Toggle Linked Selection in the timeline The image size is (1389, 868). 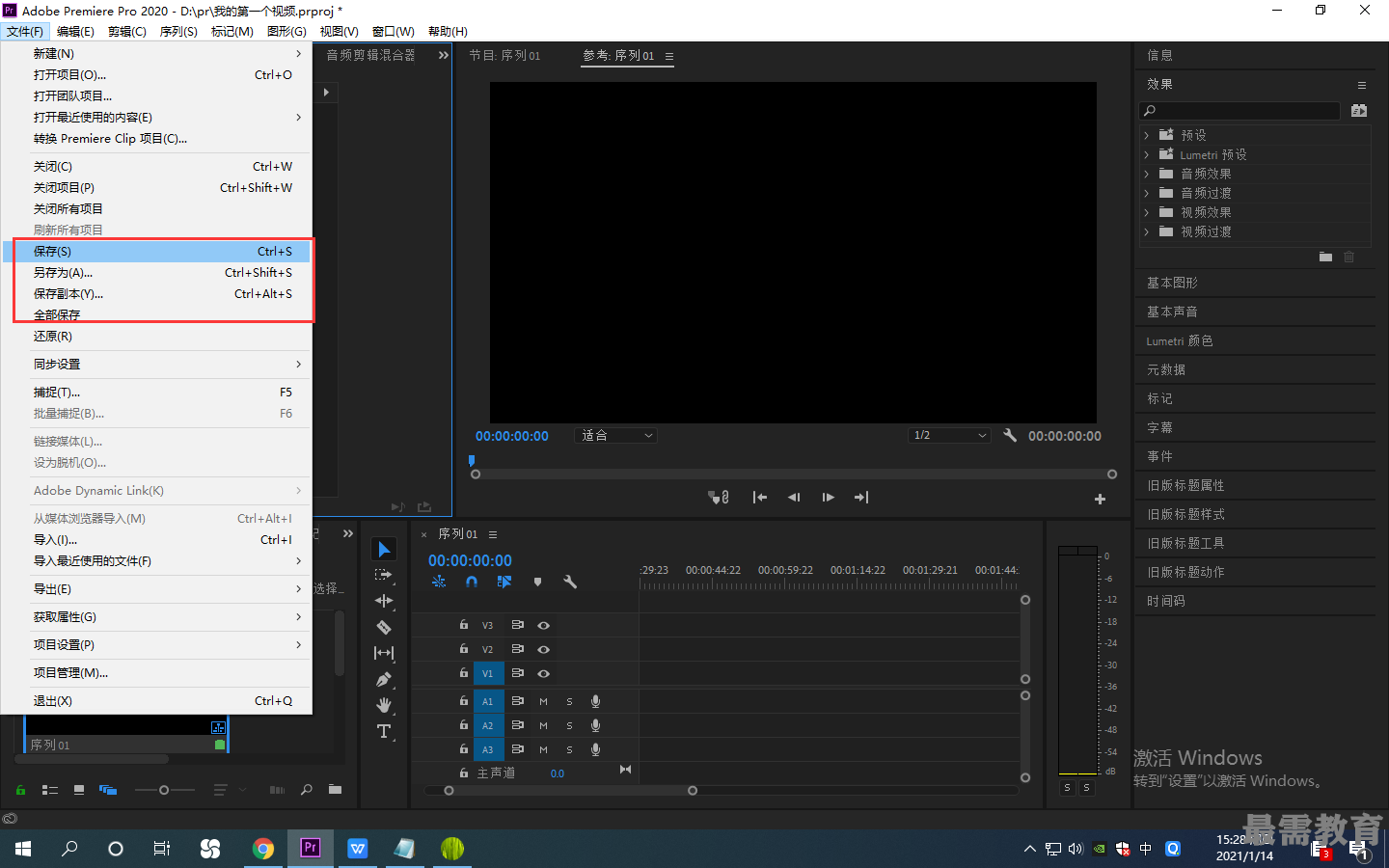click(504, 582)
